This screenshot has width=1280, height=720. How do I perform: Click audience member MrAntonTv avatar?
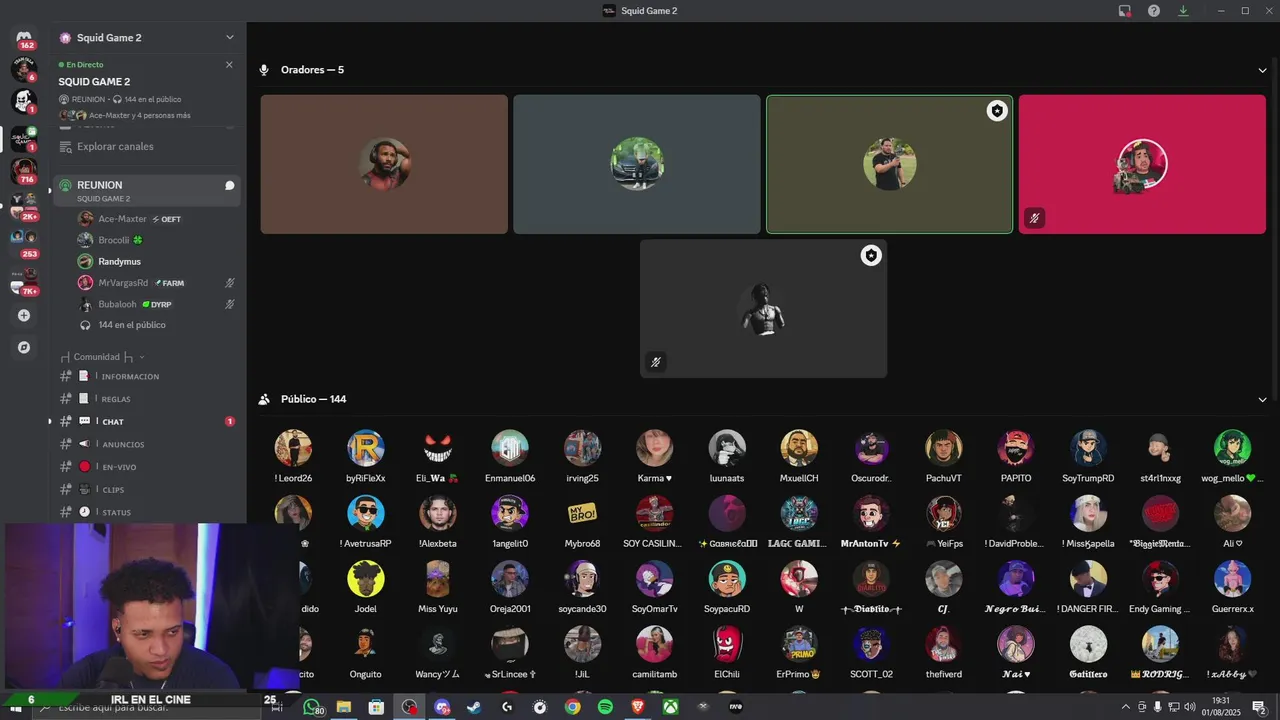pos(871,513)
